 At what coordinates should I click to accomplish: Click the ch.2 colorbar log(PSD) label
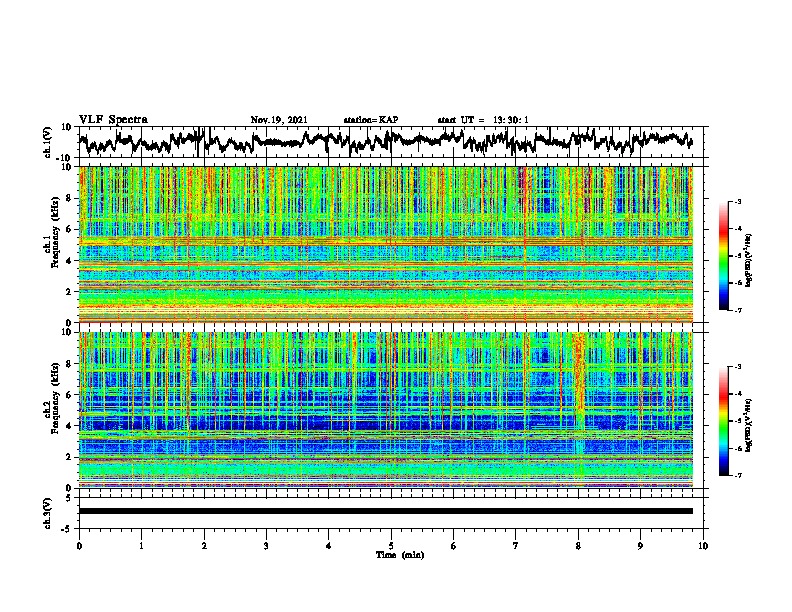(749, 425)
